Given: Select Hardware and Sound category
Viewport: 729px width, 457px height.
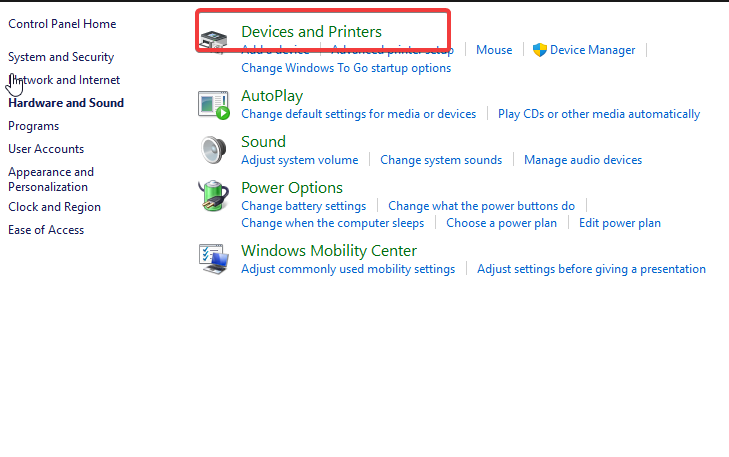Looking at the screenshot, I should [66, 103].
